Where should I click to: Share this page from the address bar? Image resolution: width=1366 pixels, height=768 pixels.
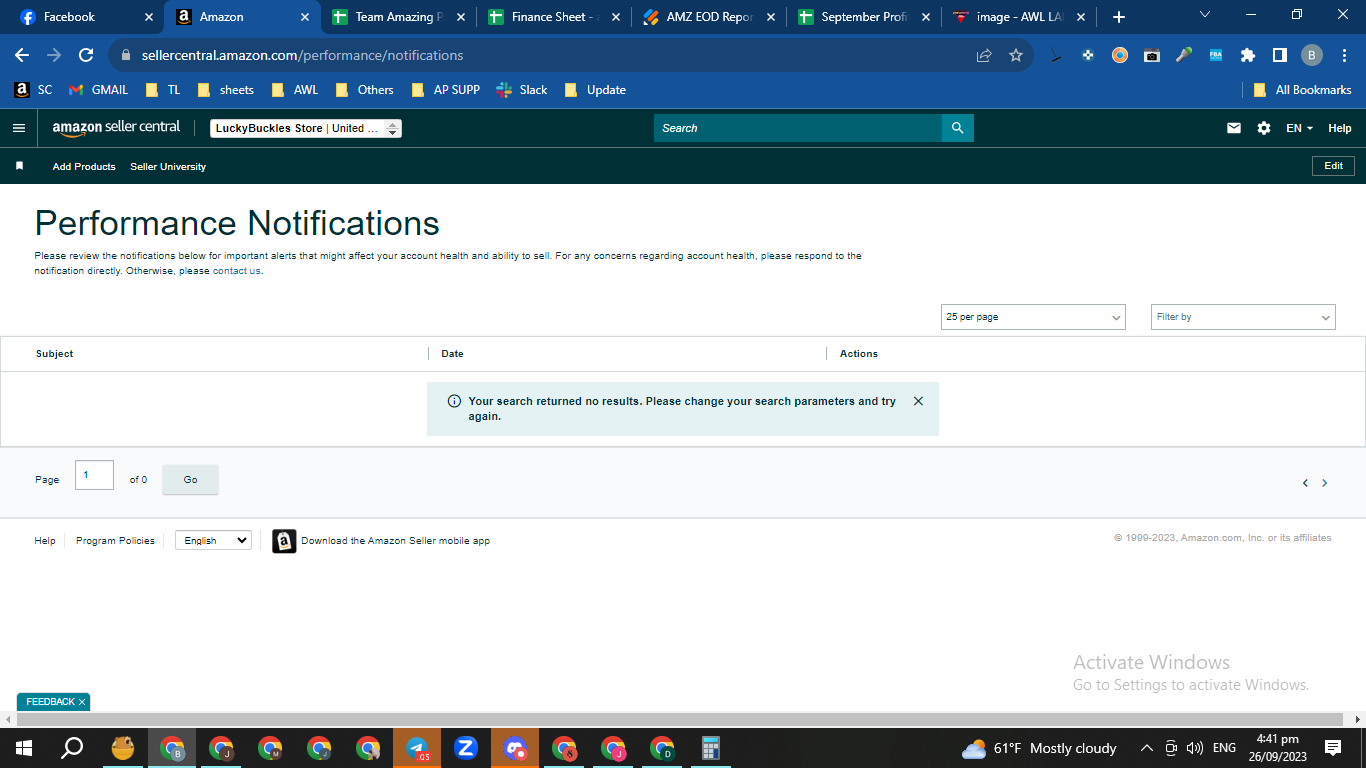pyautogui.click(x=984, y=55)
